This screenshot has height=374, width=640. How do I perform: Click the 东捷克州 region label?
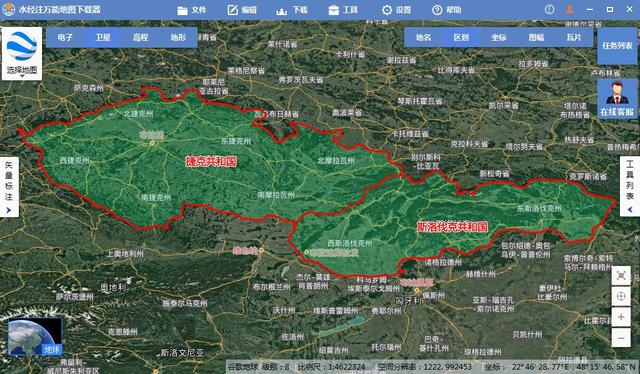point(236,141)
